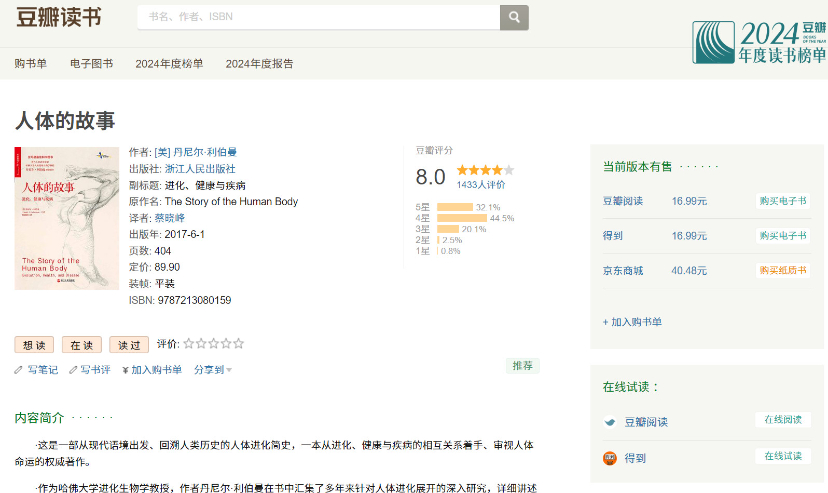Open 豆瓣阅读 link under 在线试读
This screenshot has width=828, height=493.
click(646, 422)
